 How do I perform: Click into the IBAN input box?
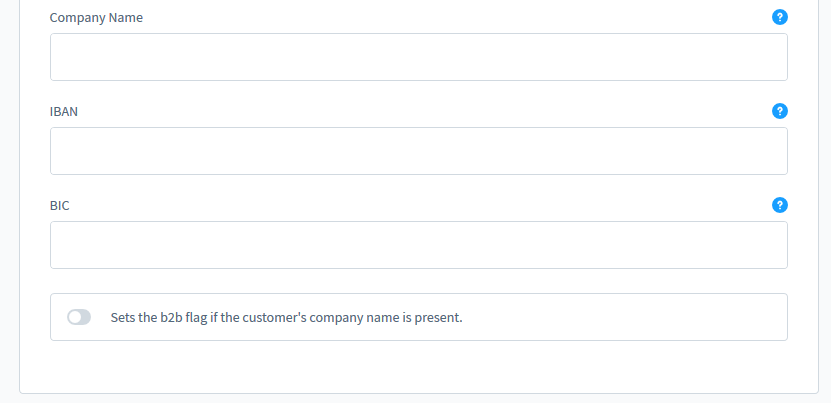[x=419, y=151]
